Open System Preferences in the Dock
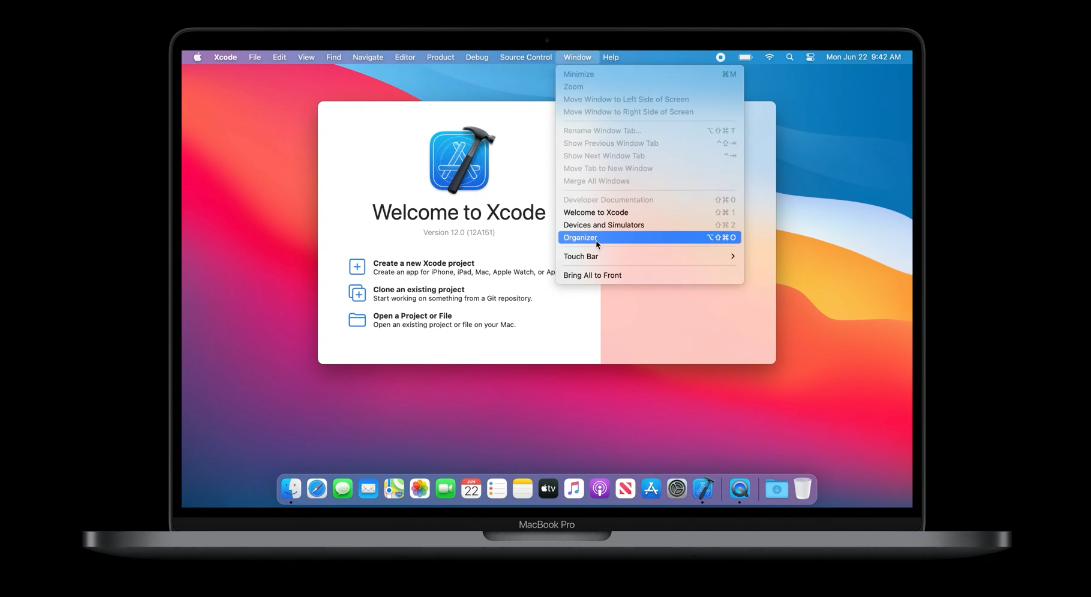 pyautogui.click(x=677, y=489)
